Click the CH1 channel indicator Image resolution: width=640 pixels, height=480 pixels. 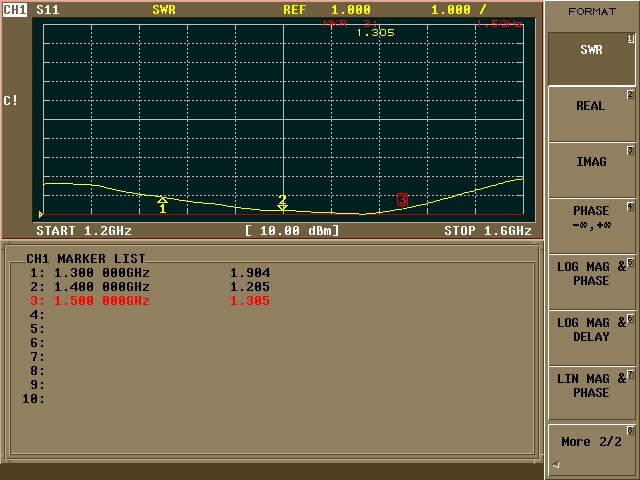tap(15, 9)
